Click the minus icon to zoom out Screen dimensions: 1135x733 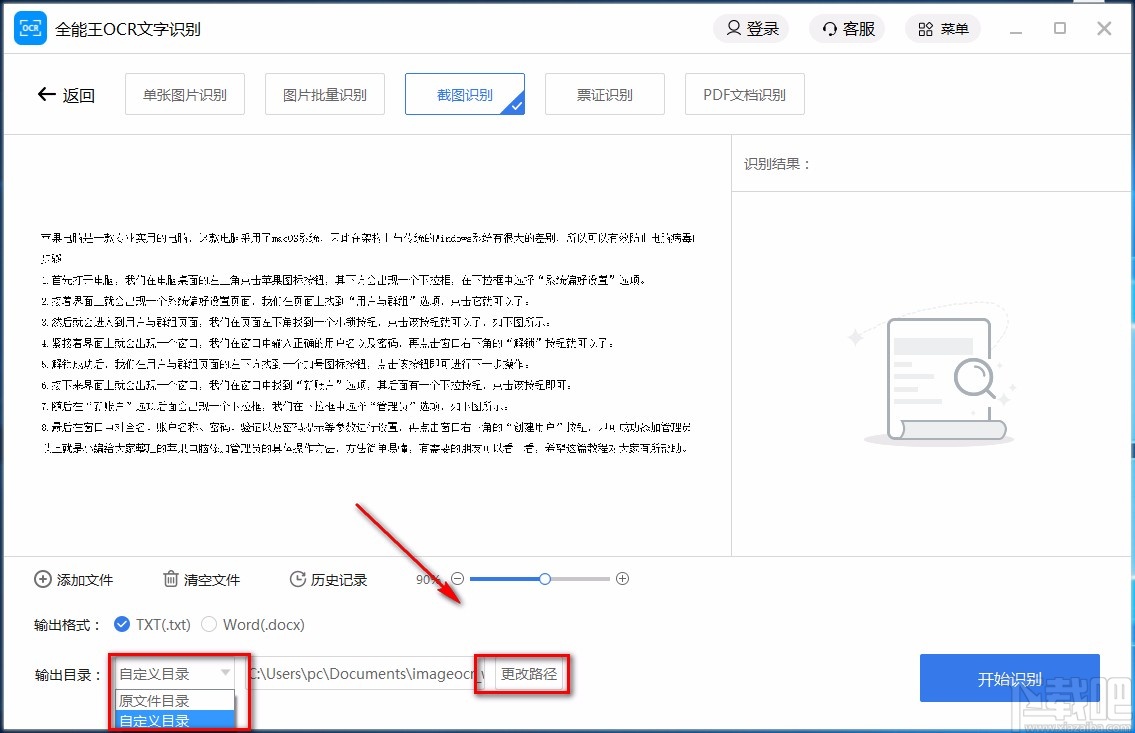[x=457, y=579]
